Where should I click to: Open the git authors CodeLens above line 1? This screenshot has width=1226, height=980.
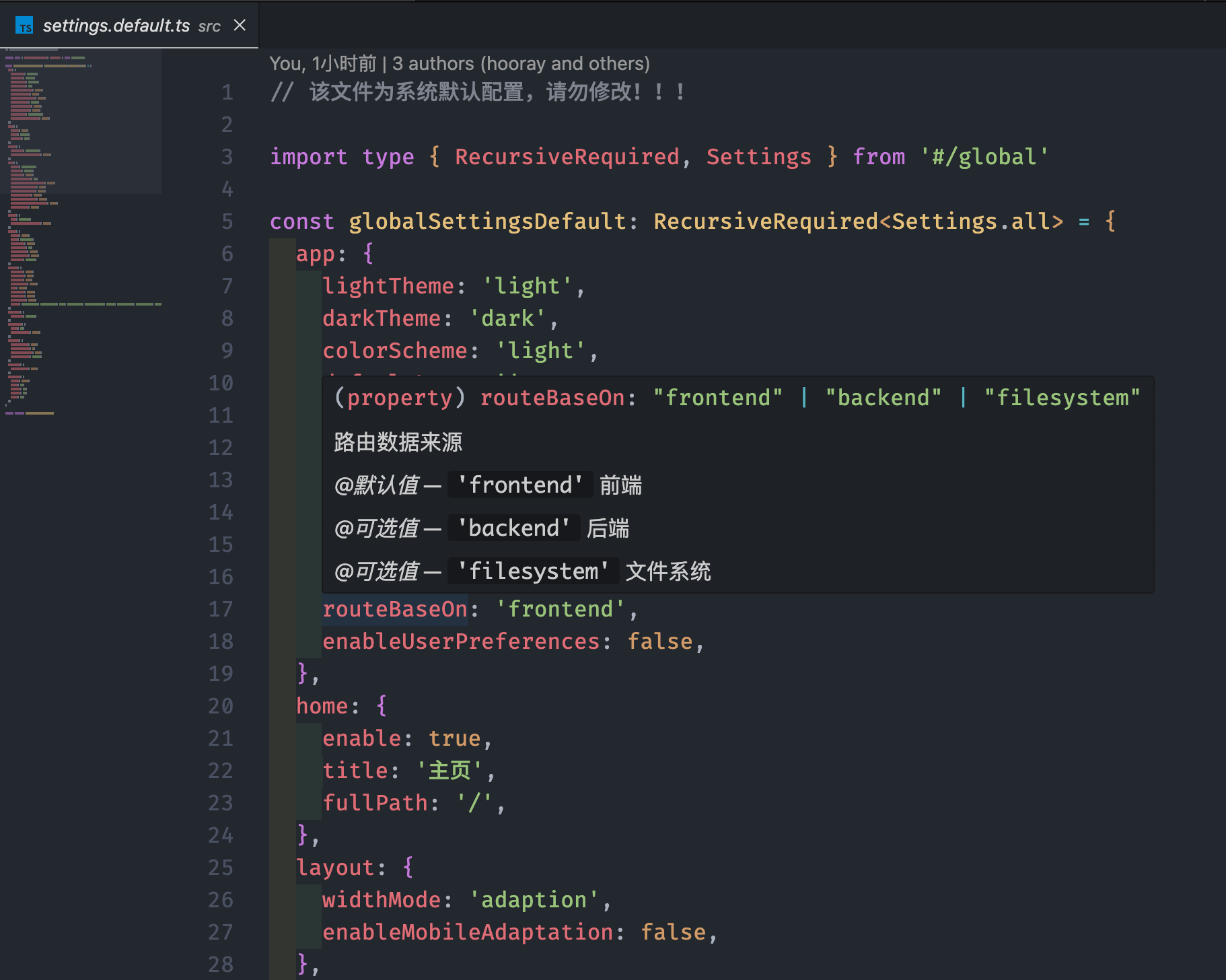point(459,64)
